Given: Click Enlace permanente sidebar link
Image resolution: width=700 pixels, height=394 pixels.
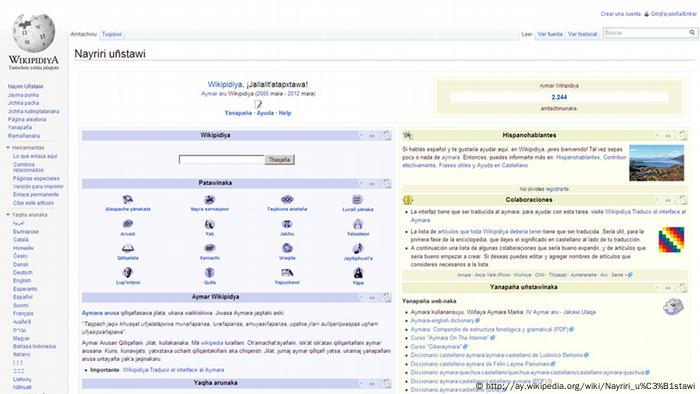Looking at the screenshot, I should (36, 195).
